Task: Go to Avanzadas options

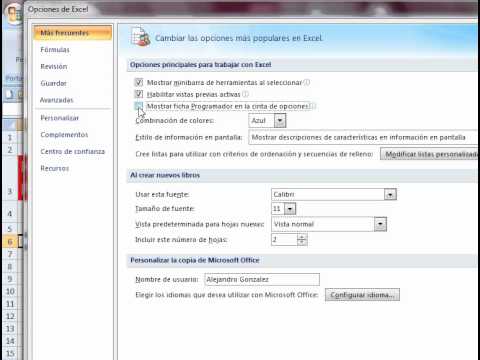Action: pyautogui.click(x=56, y=100)
